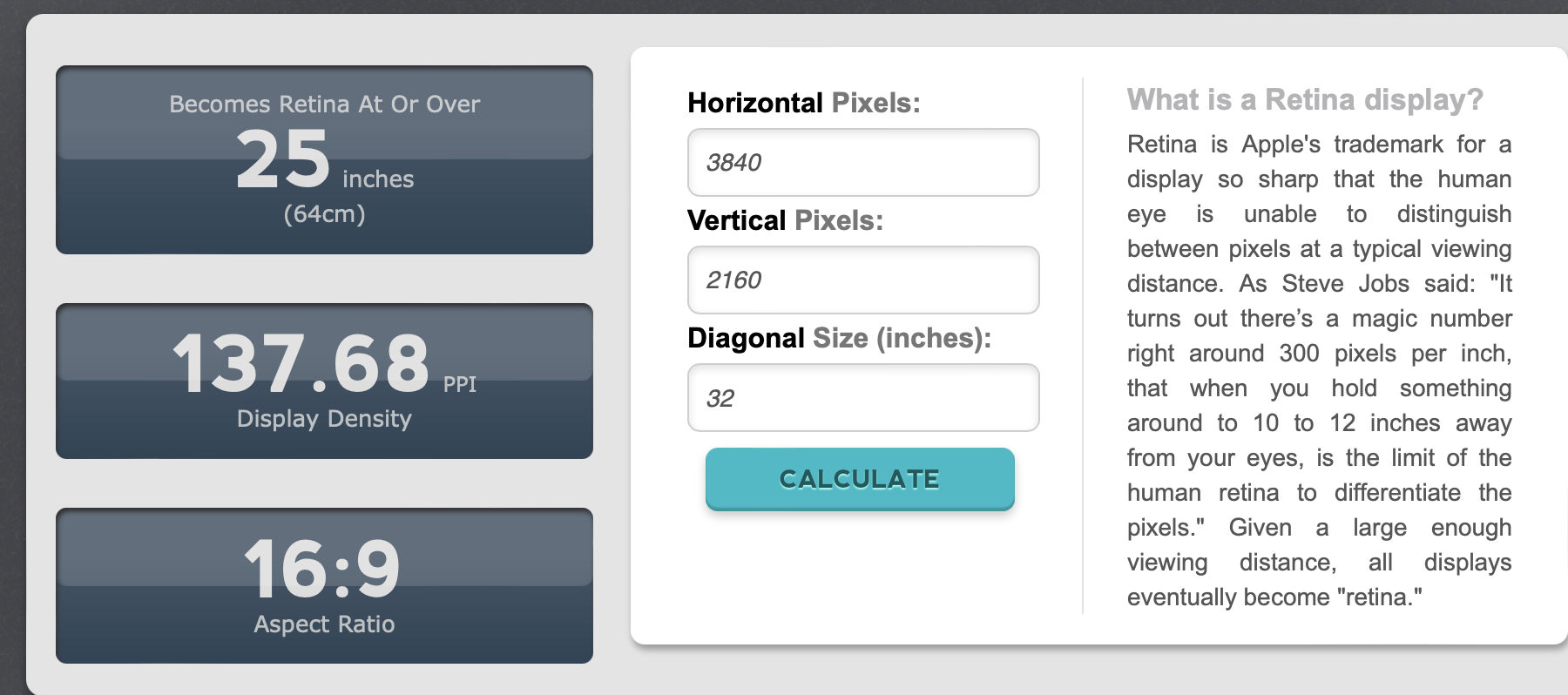Screen dimensions: 1568x695
Task: Click the "Display Density" caption
Action: 324,419
